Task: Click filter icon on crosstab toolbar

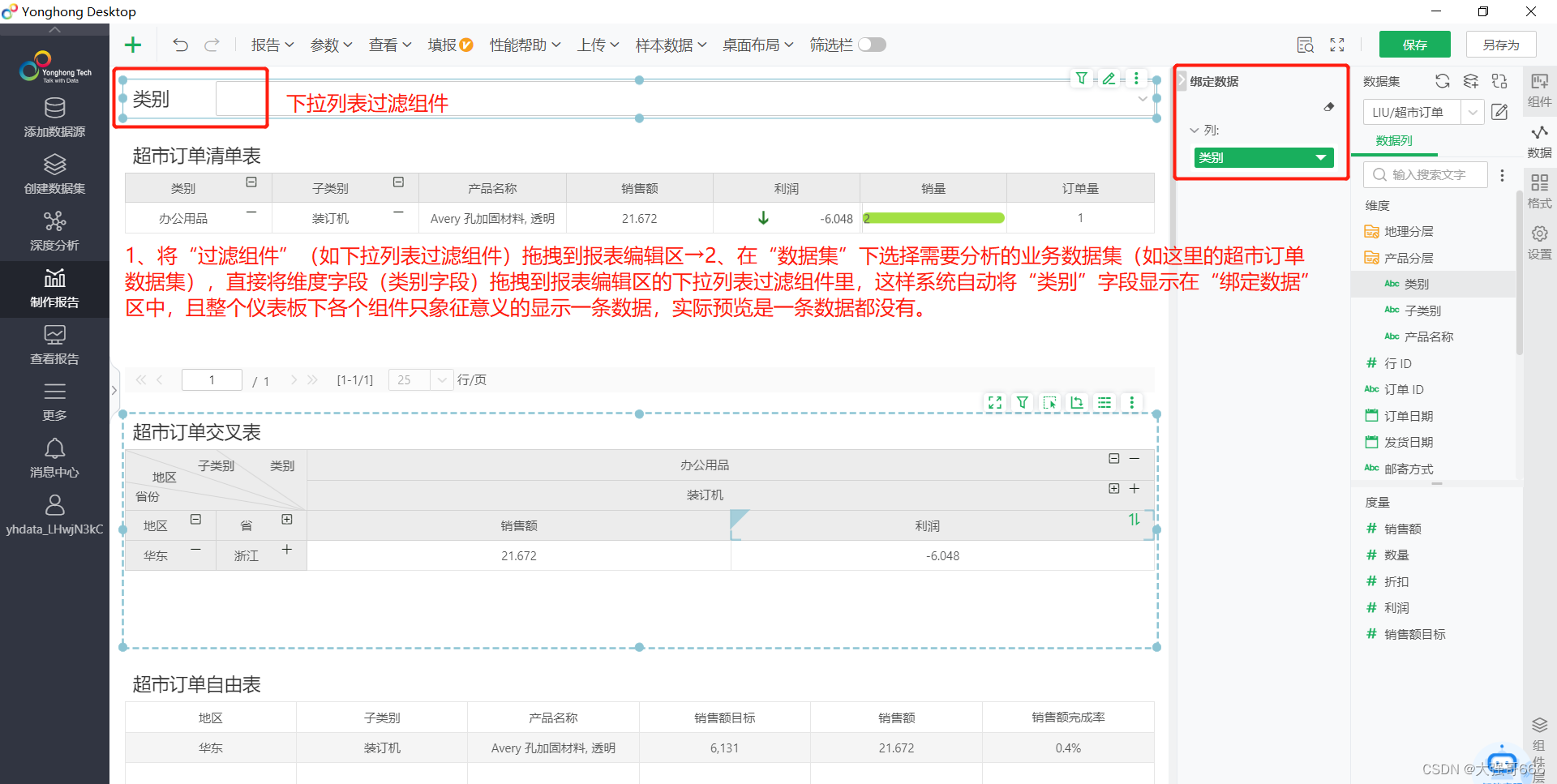Action: click(1023, 402)
